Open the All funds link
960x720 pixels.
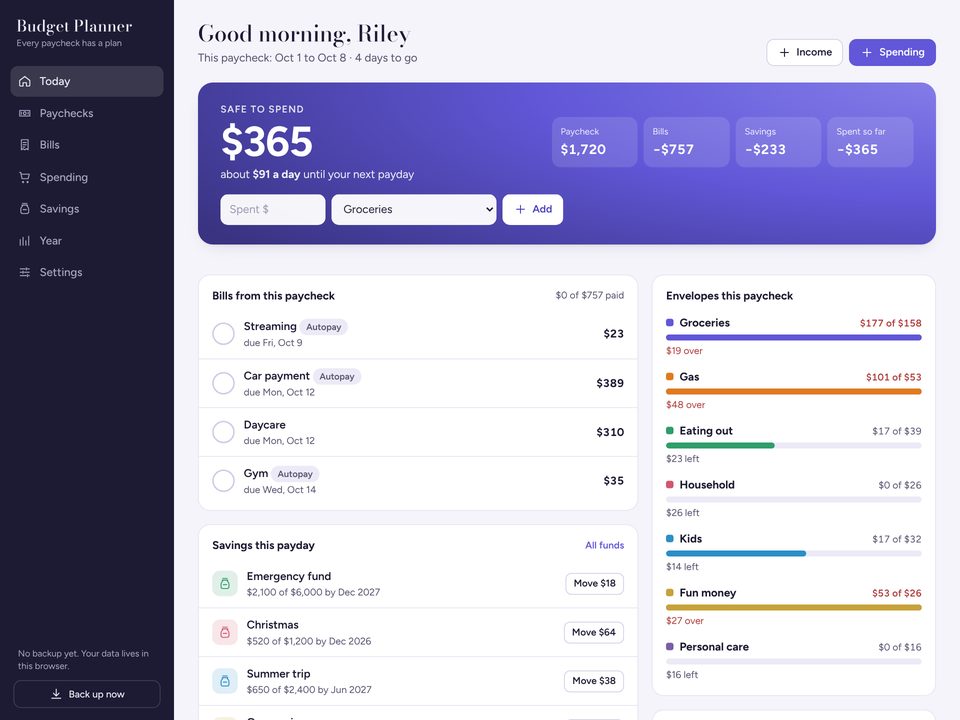[604, 545]
